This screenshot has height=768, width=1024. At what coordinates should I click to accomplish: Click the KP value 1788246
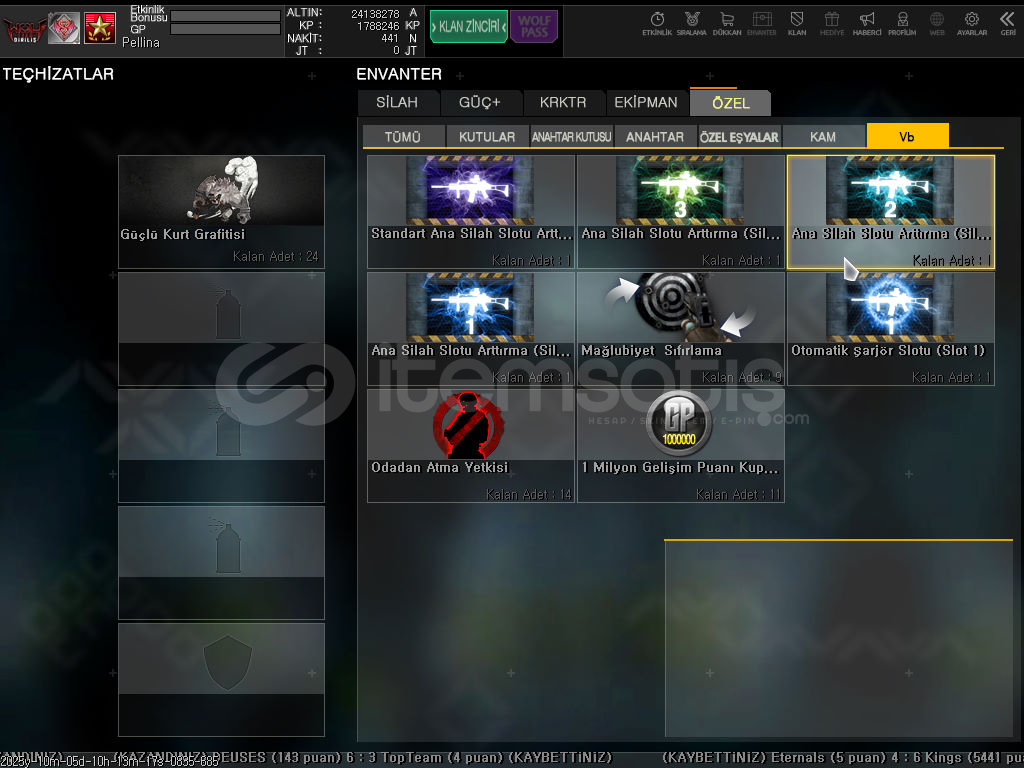(x=378, y=26)
